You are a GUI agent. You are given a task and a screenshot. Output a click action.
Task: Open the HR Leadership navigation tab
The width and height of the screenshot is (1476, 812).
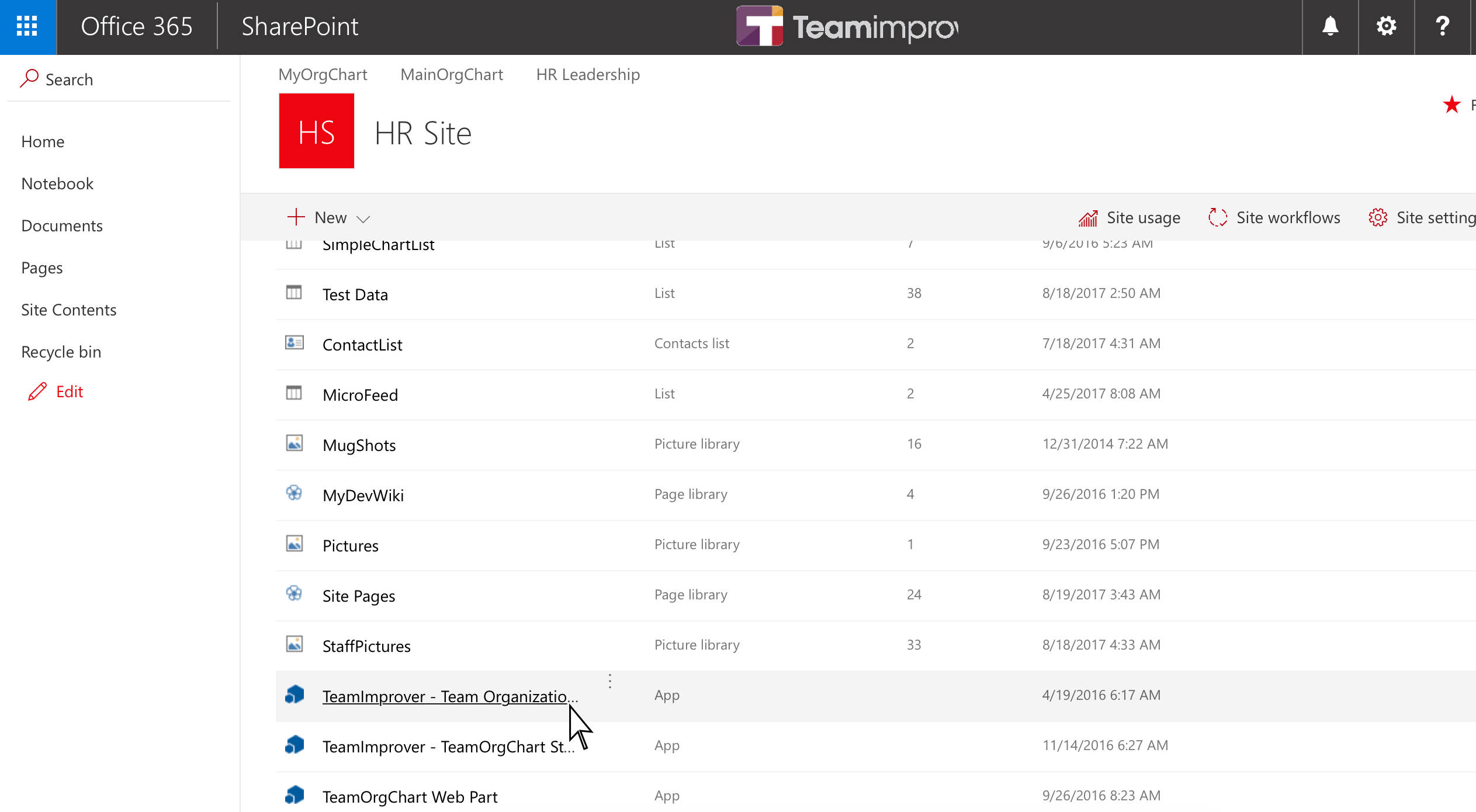[x=588, y=75]
